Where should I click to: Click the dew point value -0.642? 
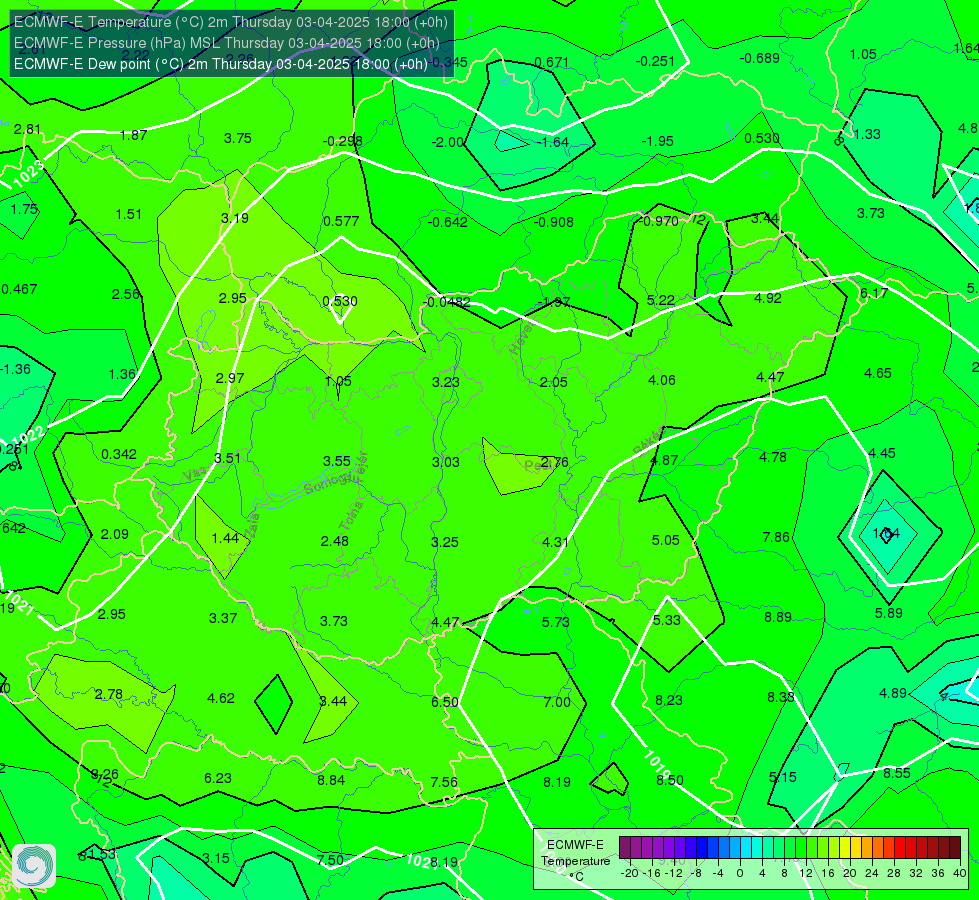448,222
